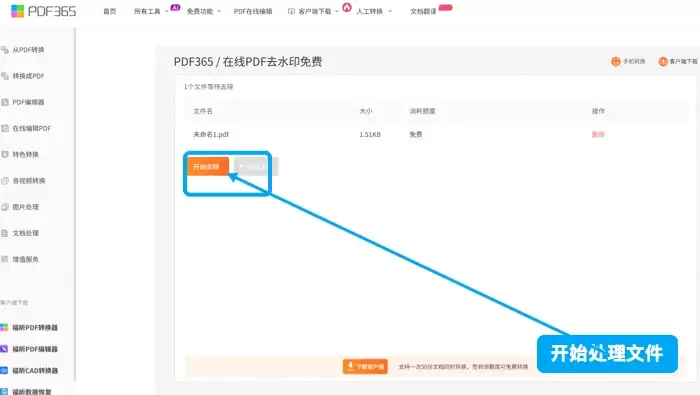Click the 1个文件等待去除 status text
Screen dimensions: 700x395
click(208, 87)
